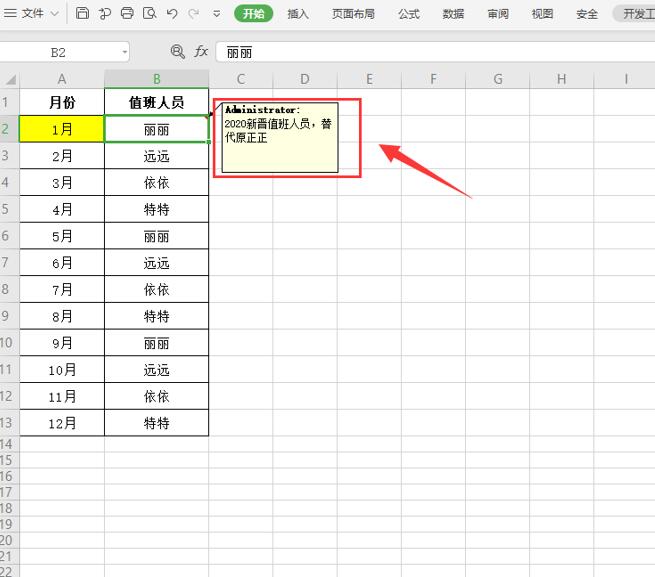Screen dimensions: 655x577
Task: Click the yellow 1月 cell
Action: 62,129
